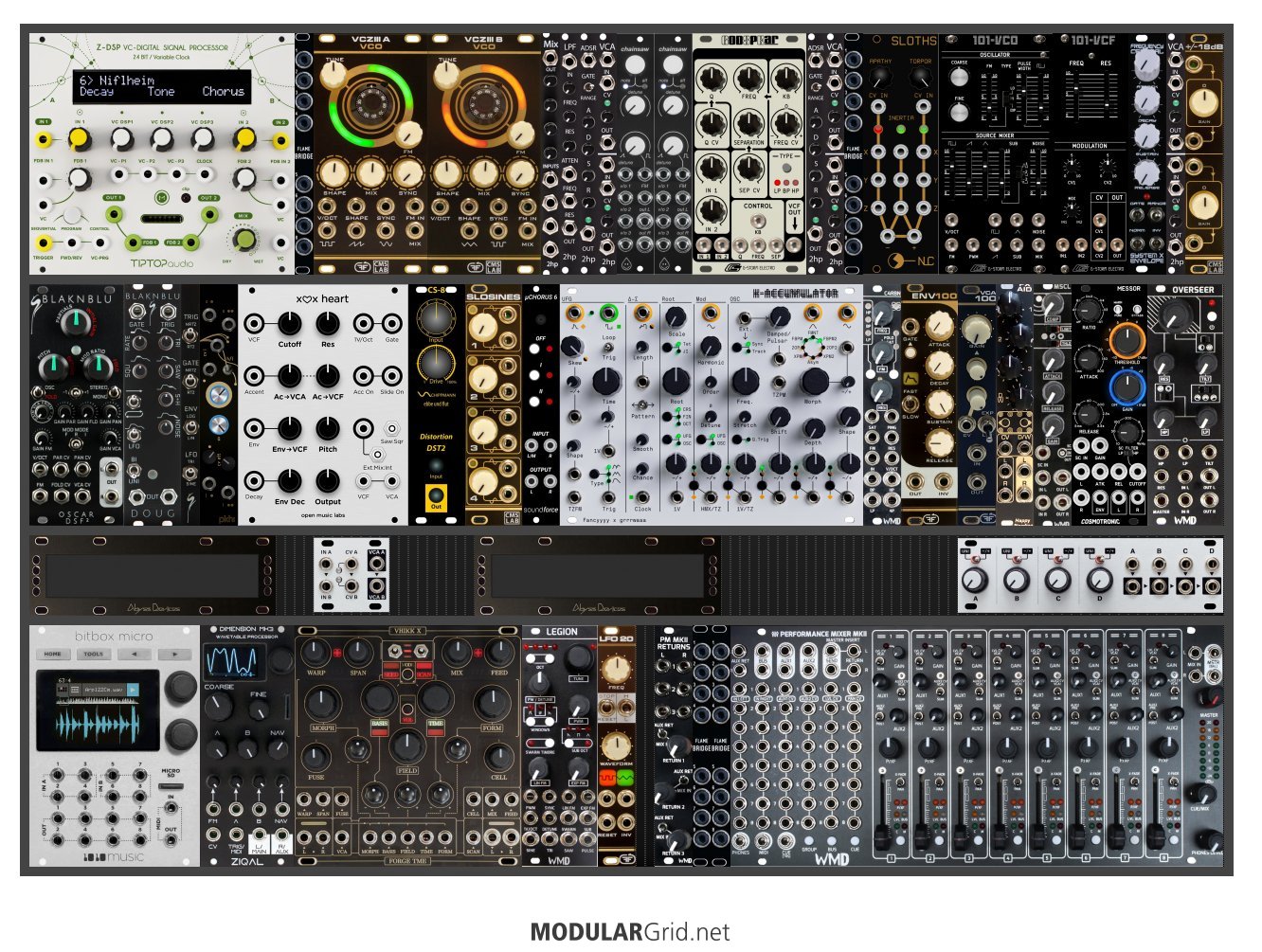The image size is (1262, 952).
Task: Click the Cutoff knob on xox heart
Action: pyautogui.click(x=289, y=325)
